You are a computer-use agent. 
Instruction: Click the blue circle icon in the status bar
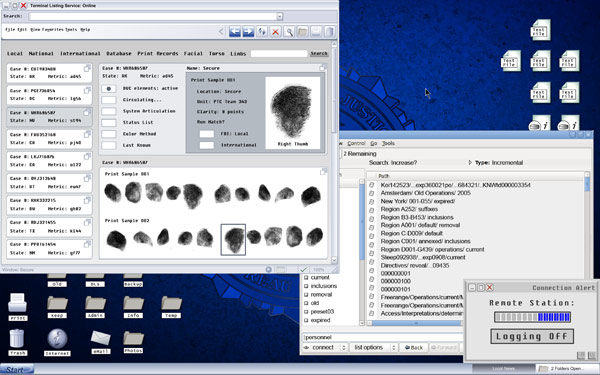click(x=269, y=270)
